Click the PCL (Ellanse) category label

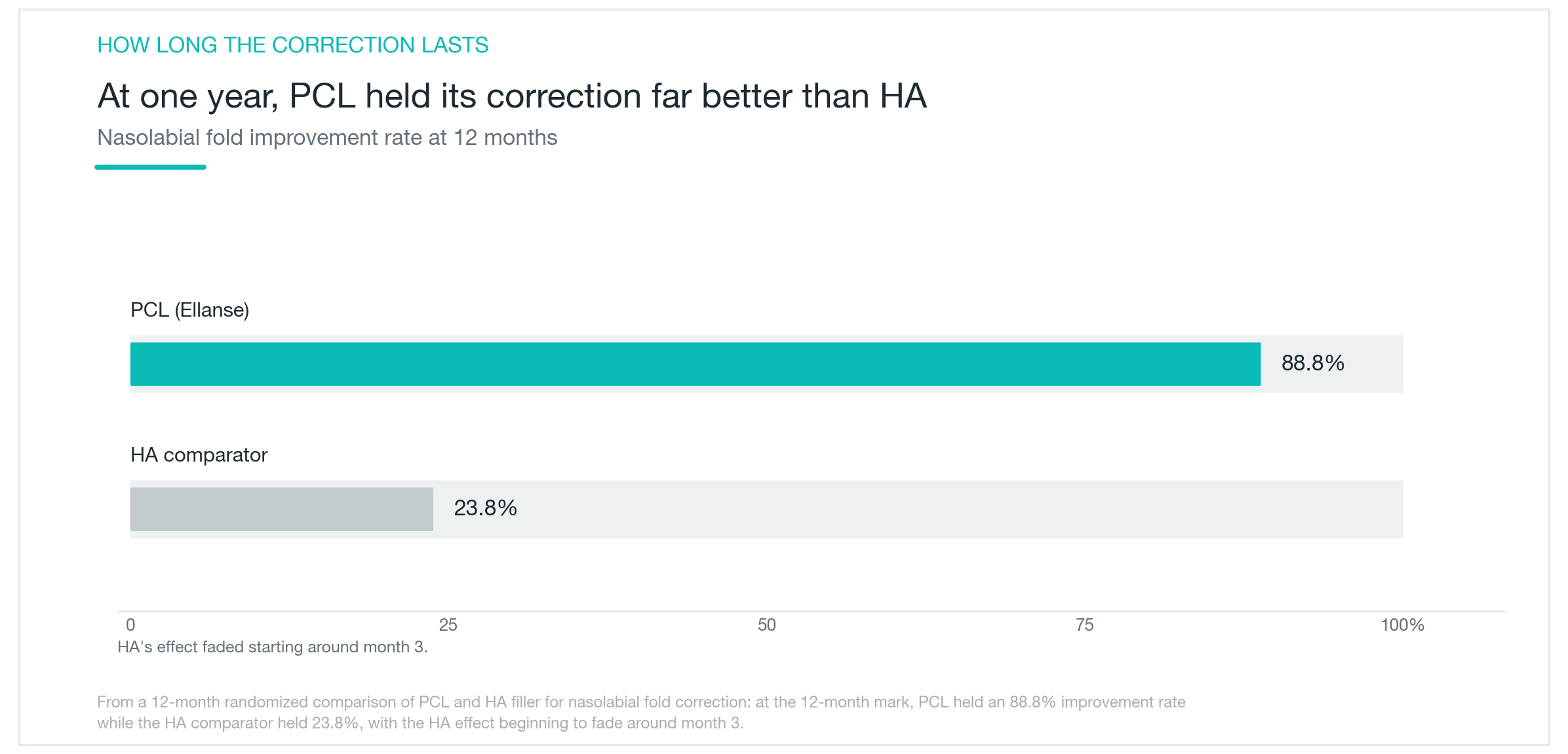(x=189, y=310)
